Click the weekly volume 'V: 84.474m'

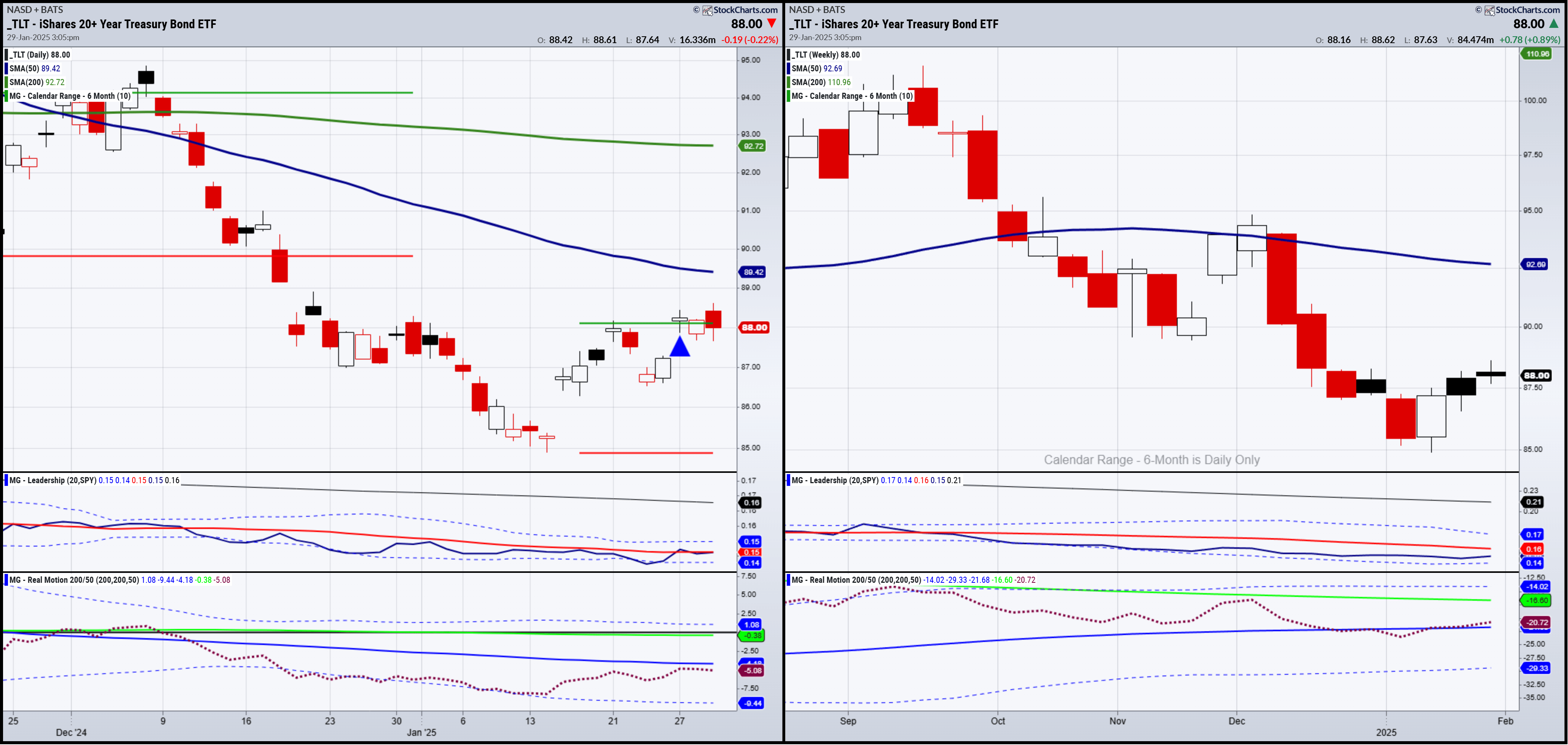pyautogui.click(x=1470, y=40)
